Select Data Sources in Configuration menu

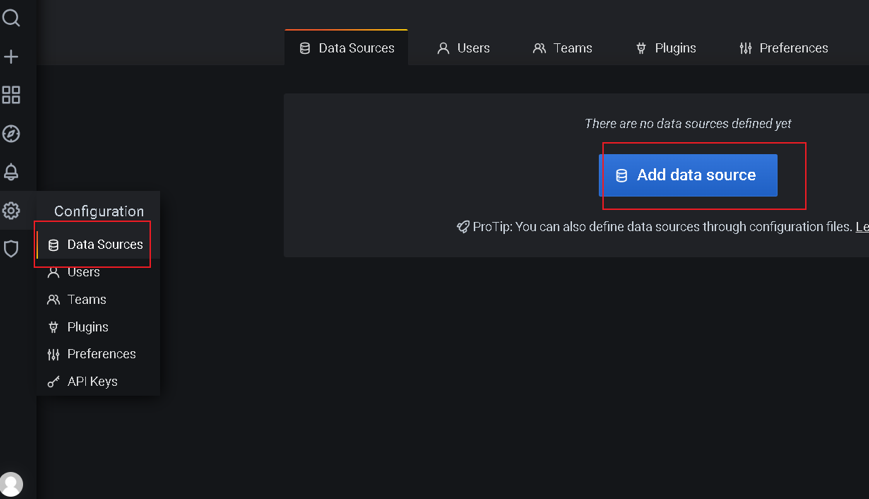[x=95, y=244]
